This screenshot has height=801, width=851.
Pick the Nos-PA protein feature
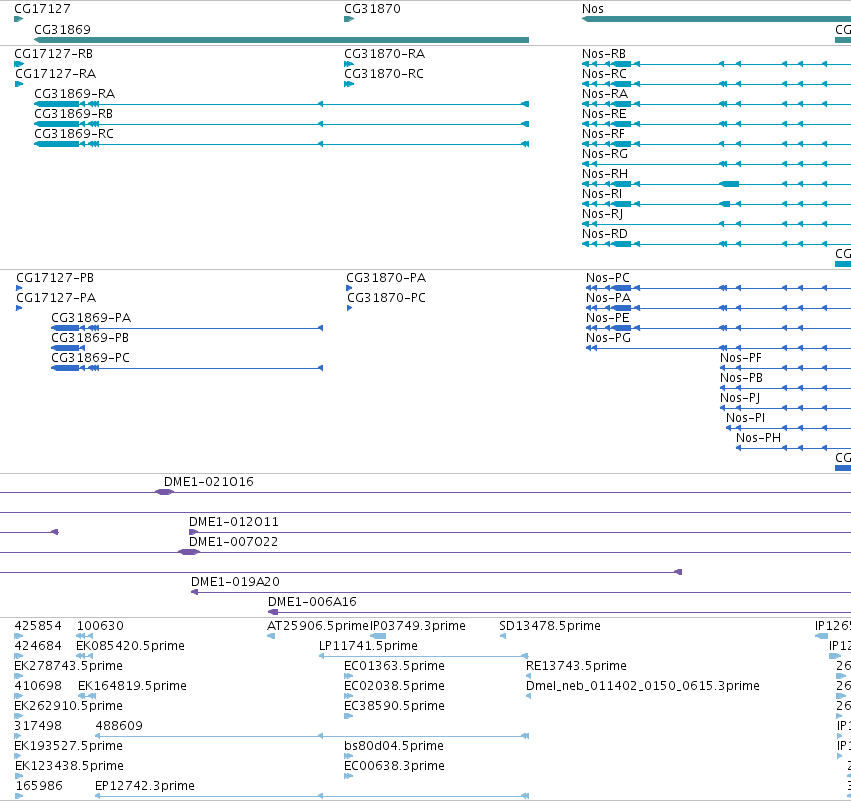pos(608,298)
